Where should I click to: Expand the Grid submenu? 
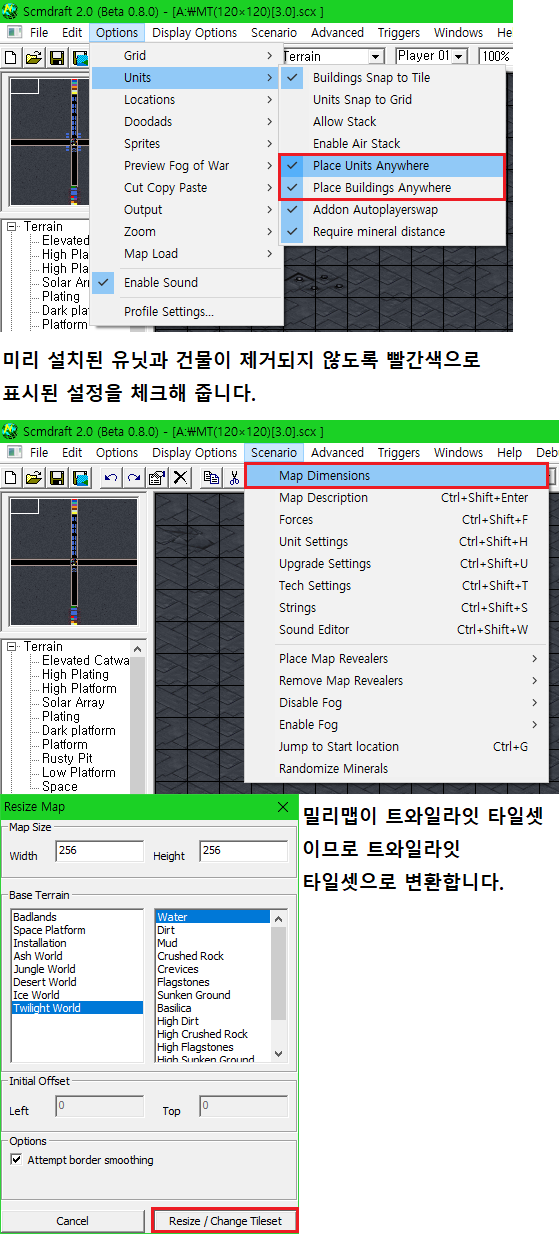coord(187,56)
